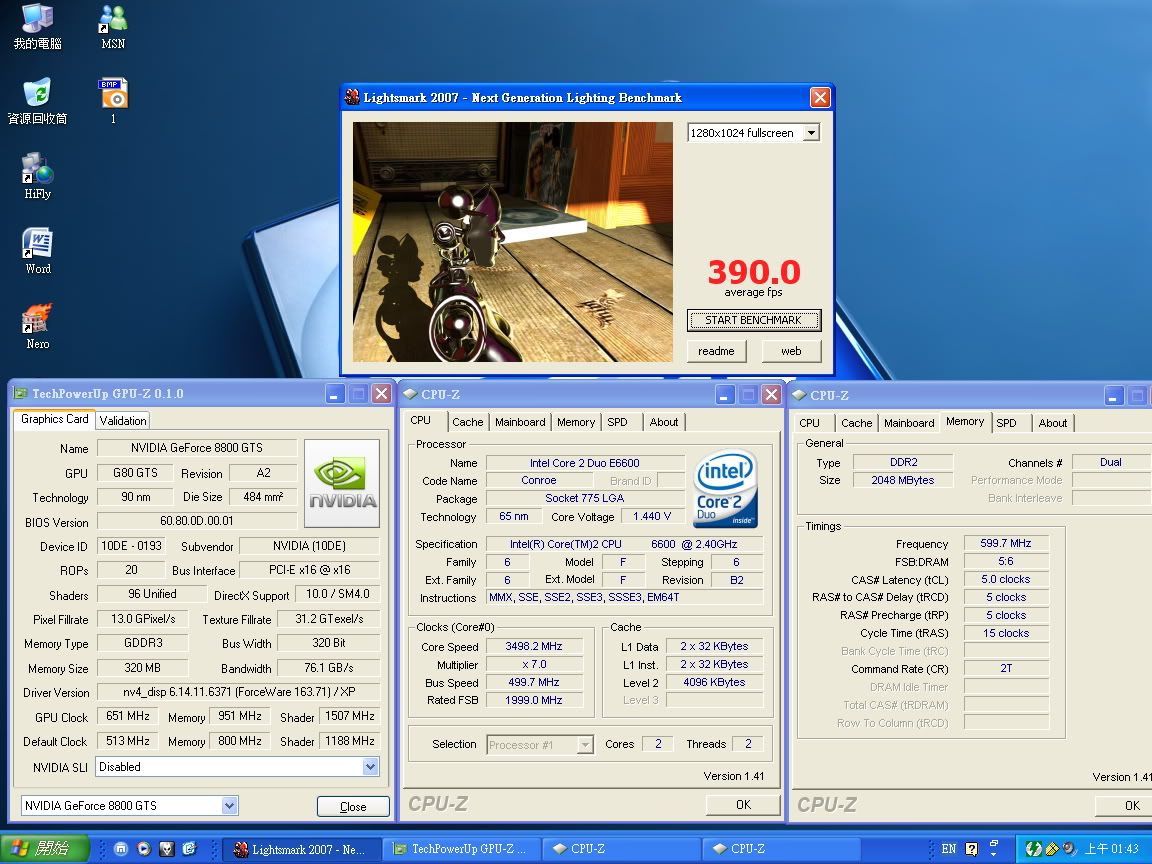Click the Close button in GPU-Z
This screenshot has height=864, width=1152.
click(353, 807)
